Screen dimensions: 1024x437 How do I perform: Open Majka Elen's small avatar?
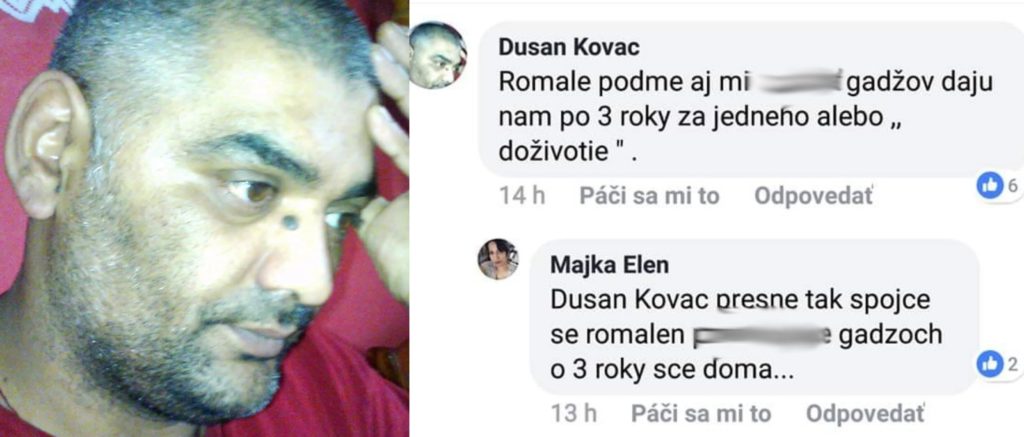(x=499, y=259)
